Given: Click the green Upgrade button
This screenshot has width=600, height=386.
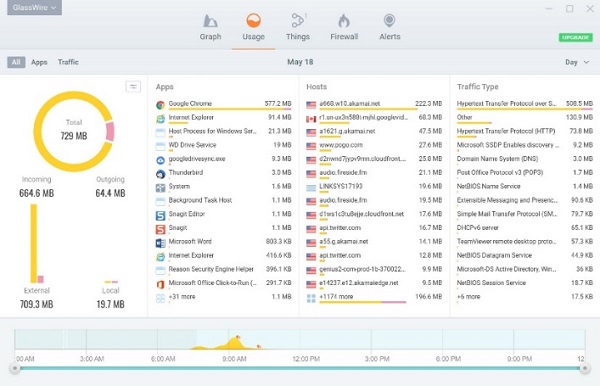Looking at the screenshot, I should [x=576, y=37].
